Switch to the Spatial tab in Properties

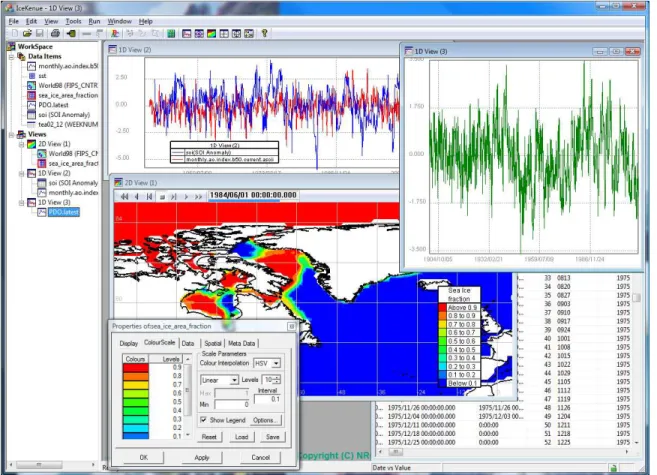[213, 343]
